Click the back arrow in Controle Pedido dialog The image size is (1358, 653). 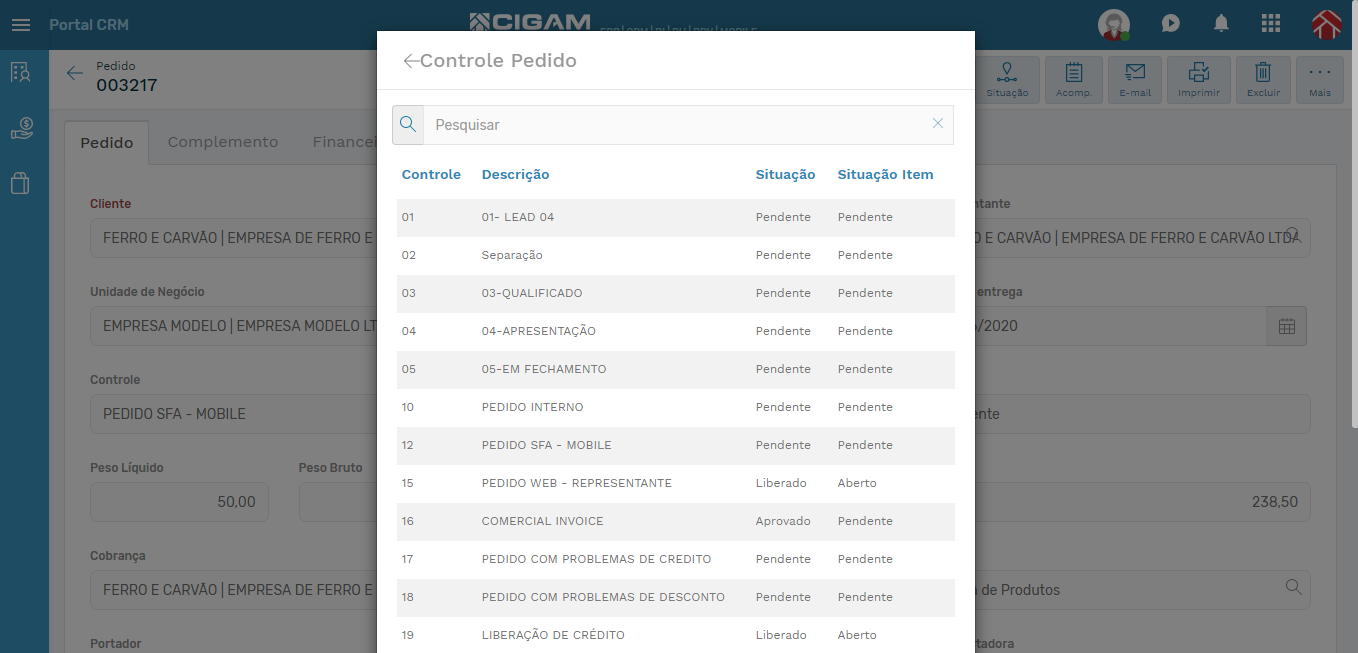pyautogui.click(x=410, y=61)
